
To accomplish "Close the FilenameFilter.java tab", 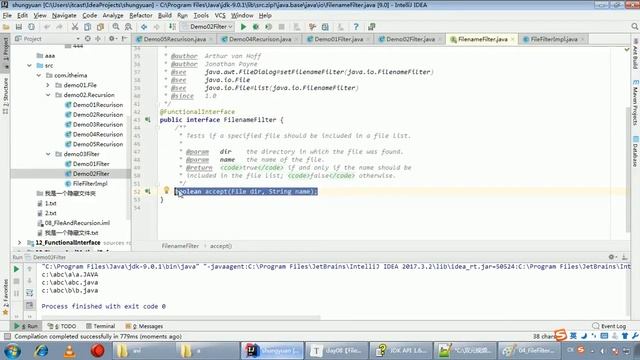I will point(513,39).
